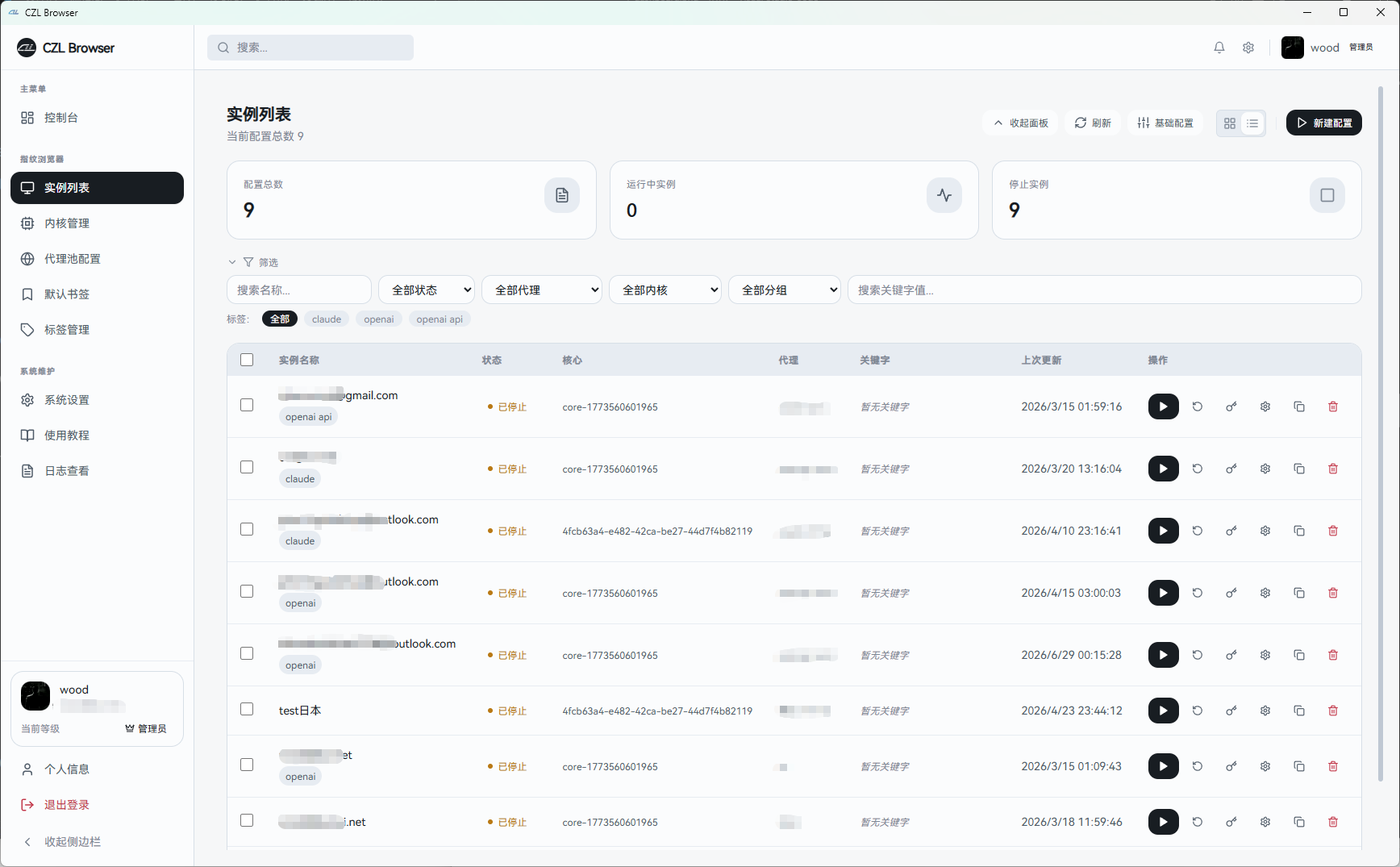Open 系统设置 page
Viewport: 1400px width, 867px height.
coord(97,400)
